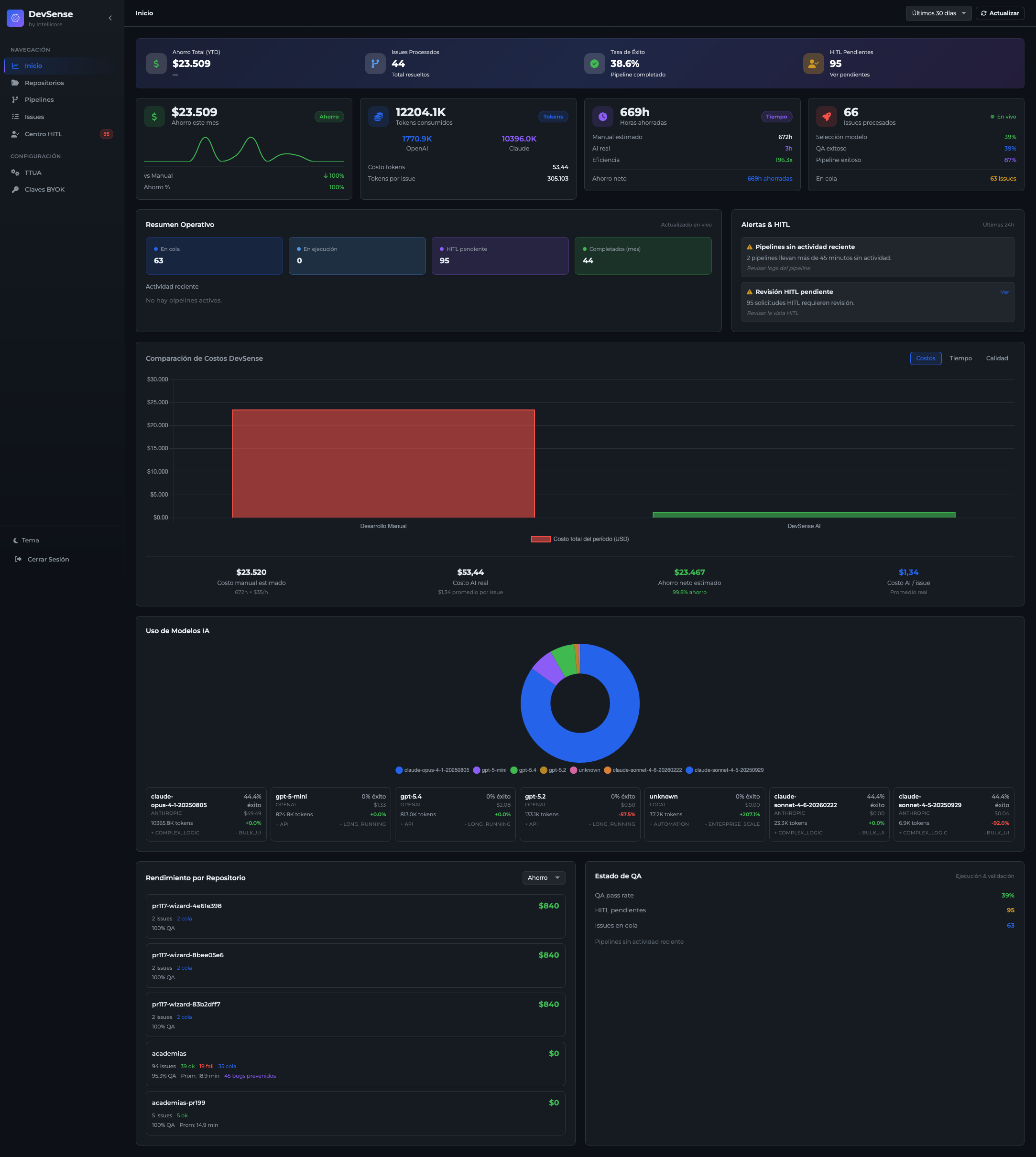This screenshot has width=1036, height=1157.
Task: Click the logout icon next to Cerrar Sesión
Action: 17,559
